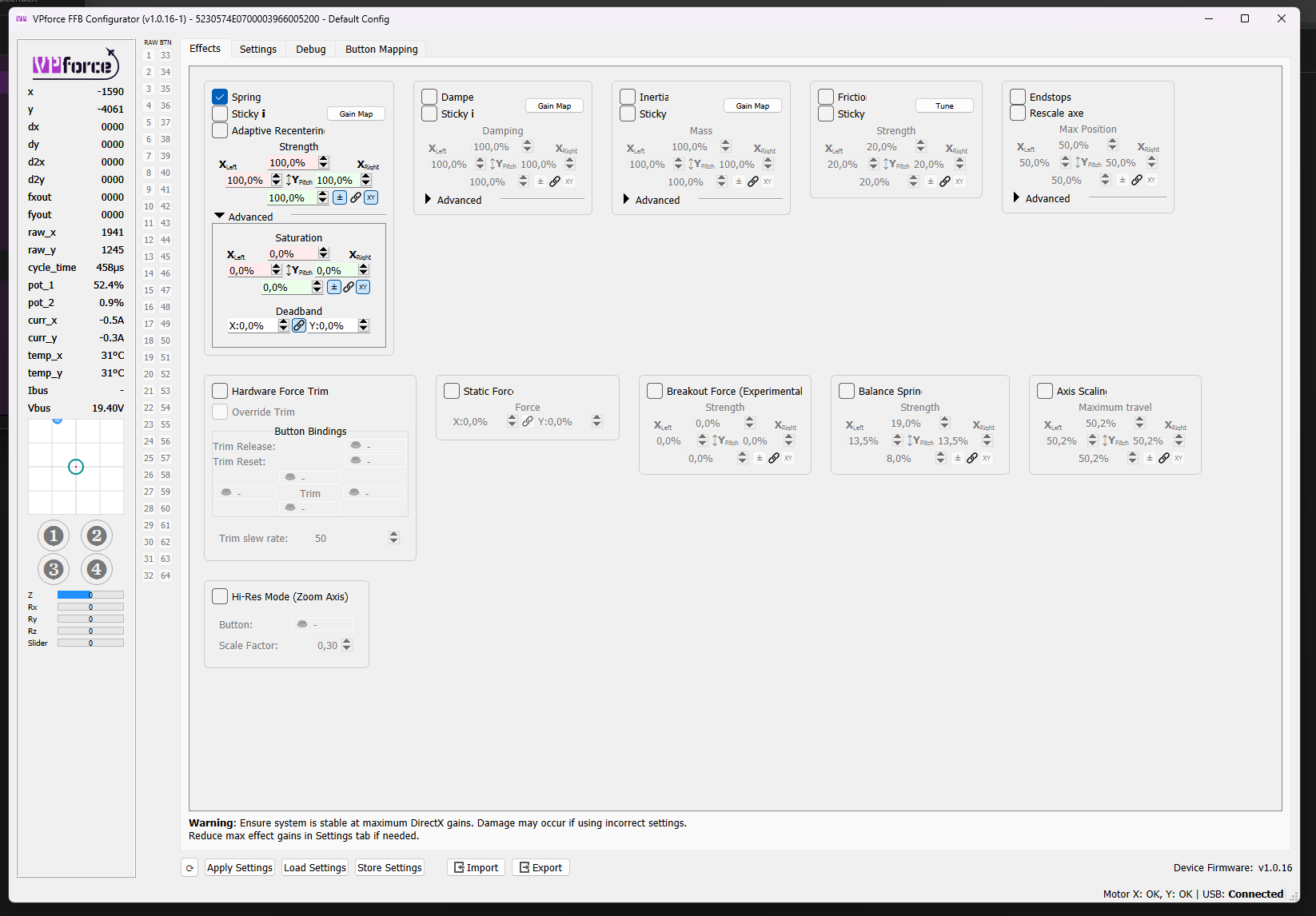Enable Hi-Res Mode (Zoom Axis) checkbox
This screenshot has width=1316, height=916.
click(220, 596)
